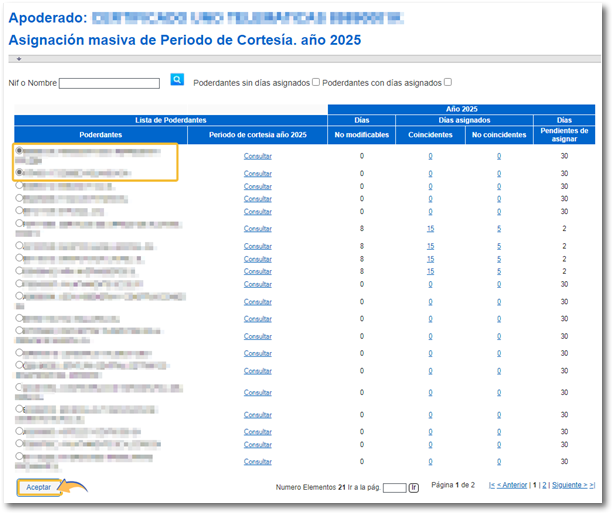Open 'Consultar' link in the last row

[x=258, y=461]
